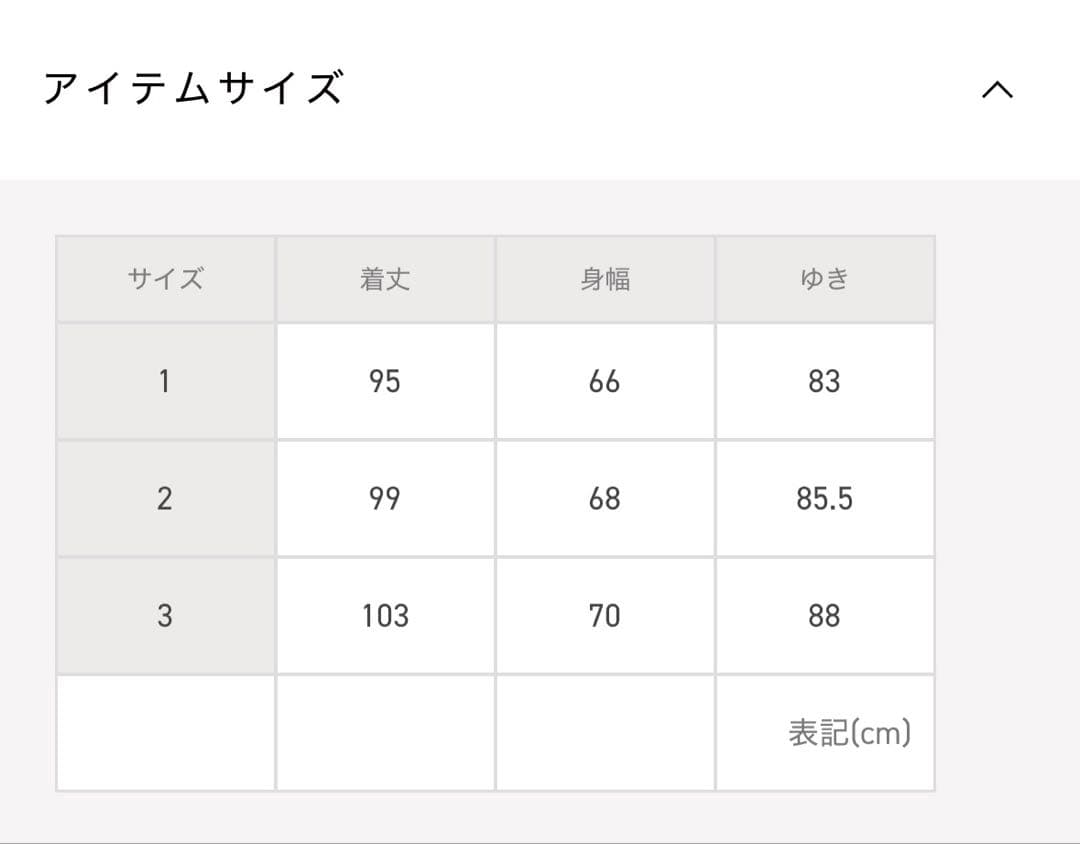Click the 95 length cell
This screenshot has width=1080, height=844.
[385, 381]
